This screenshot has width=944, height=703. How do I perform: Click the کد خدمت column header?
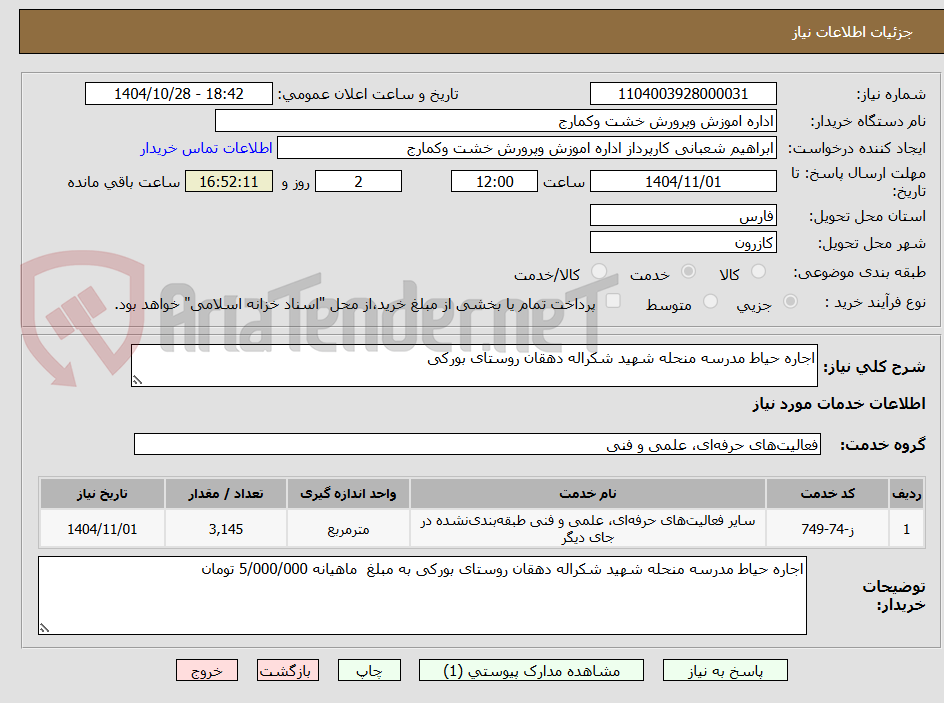pyautogui.click(x=827, y=494)
